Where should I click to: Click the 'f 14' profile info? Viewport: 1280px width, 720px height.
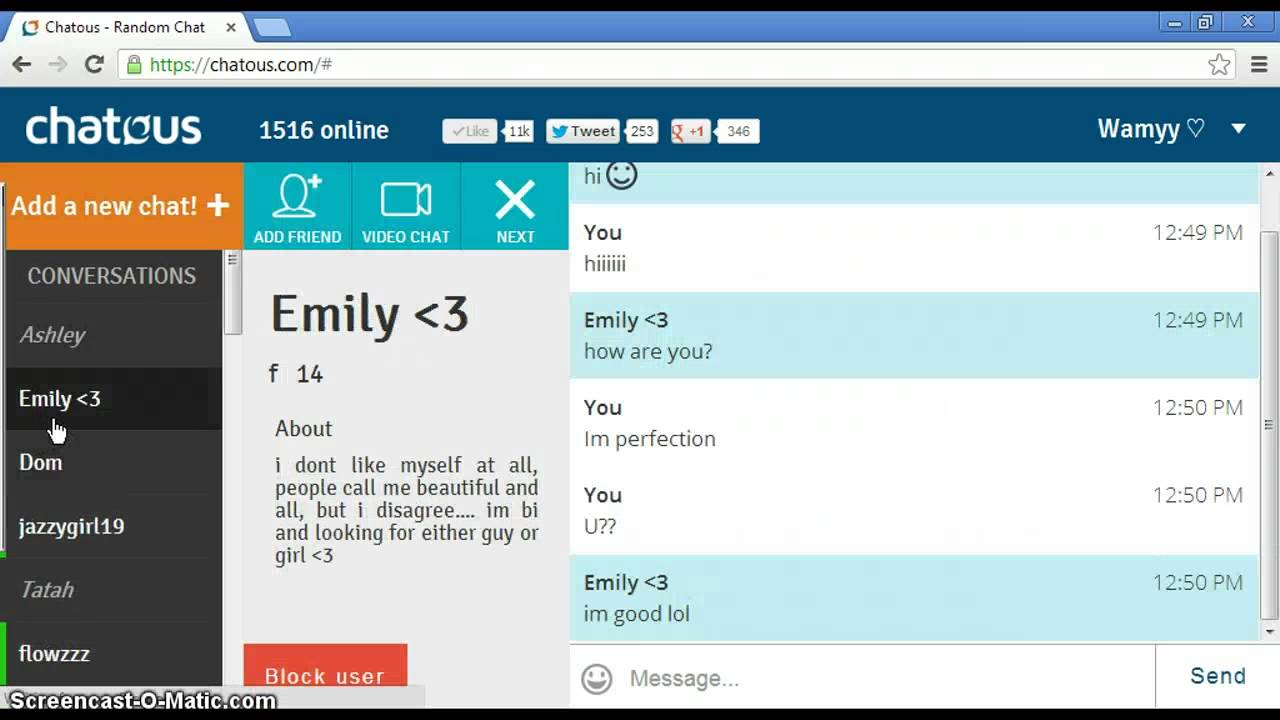295,374
